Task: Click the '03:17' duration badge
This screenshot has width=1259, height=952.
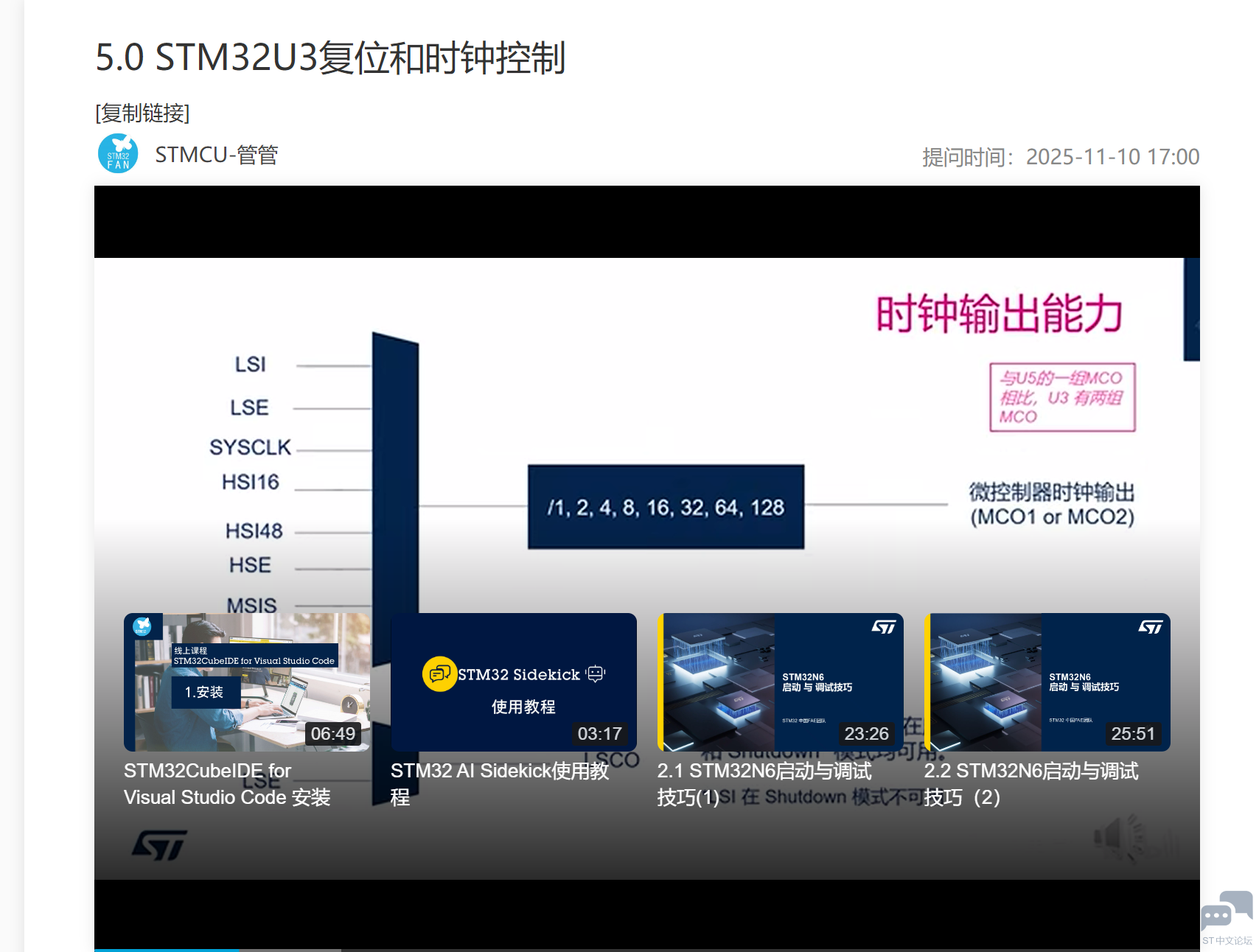Action: pos(599,734)
